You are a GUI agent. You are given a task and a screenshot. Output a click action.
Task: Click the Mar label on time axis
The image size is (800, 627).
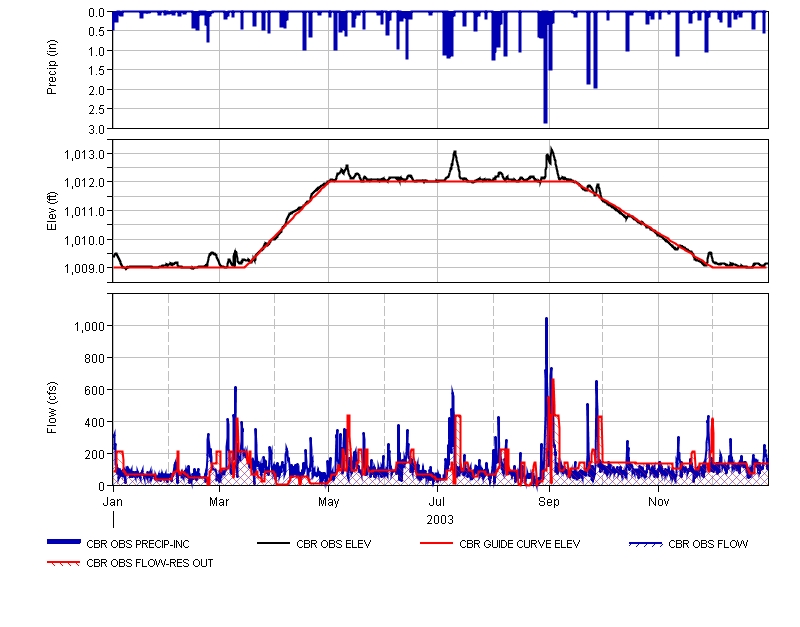219,501
